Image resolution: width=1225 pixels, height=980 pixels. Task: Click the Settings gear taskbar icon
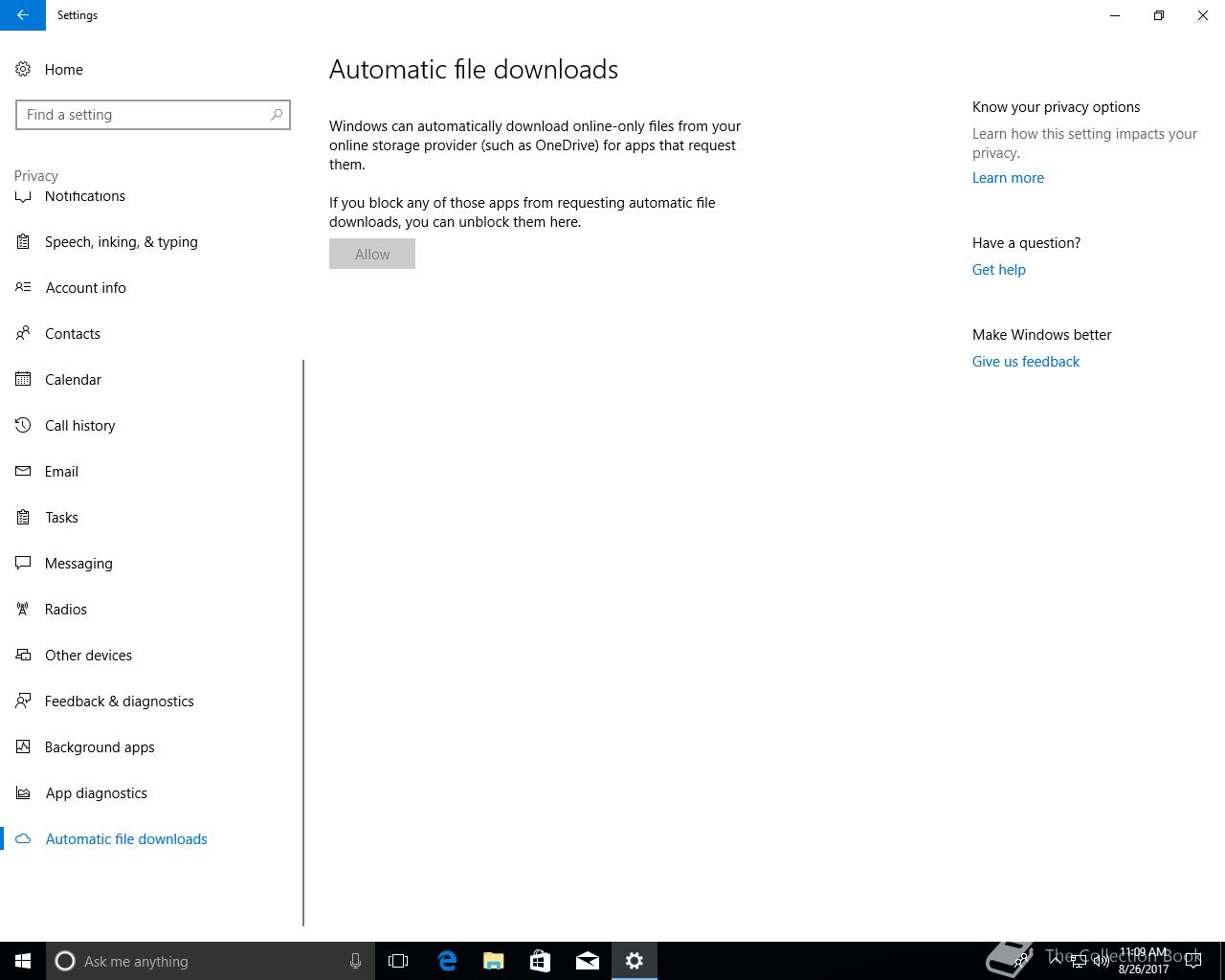click(x=634, y=961)
